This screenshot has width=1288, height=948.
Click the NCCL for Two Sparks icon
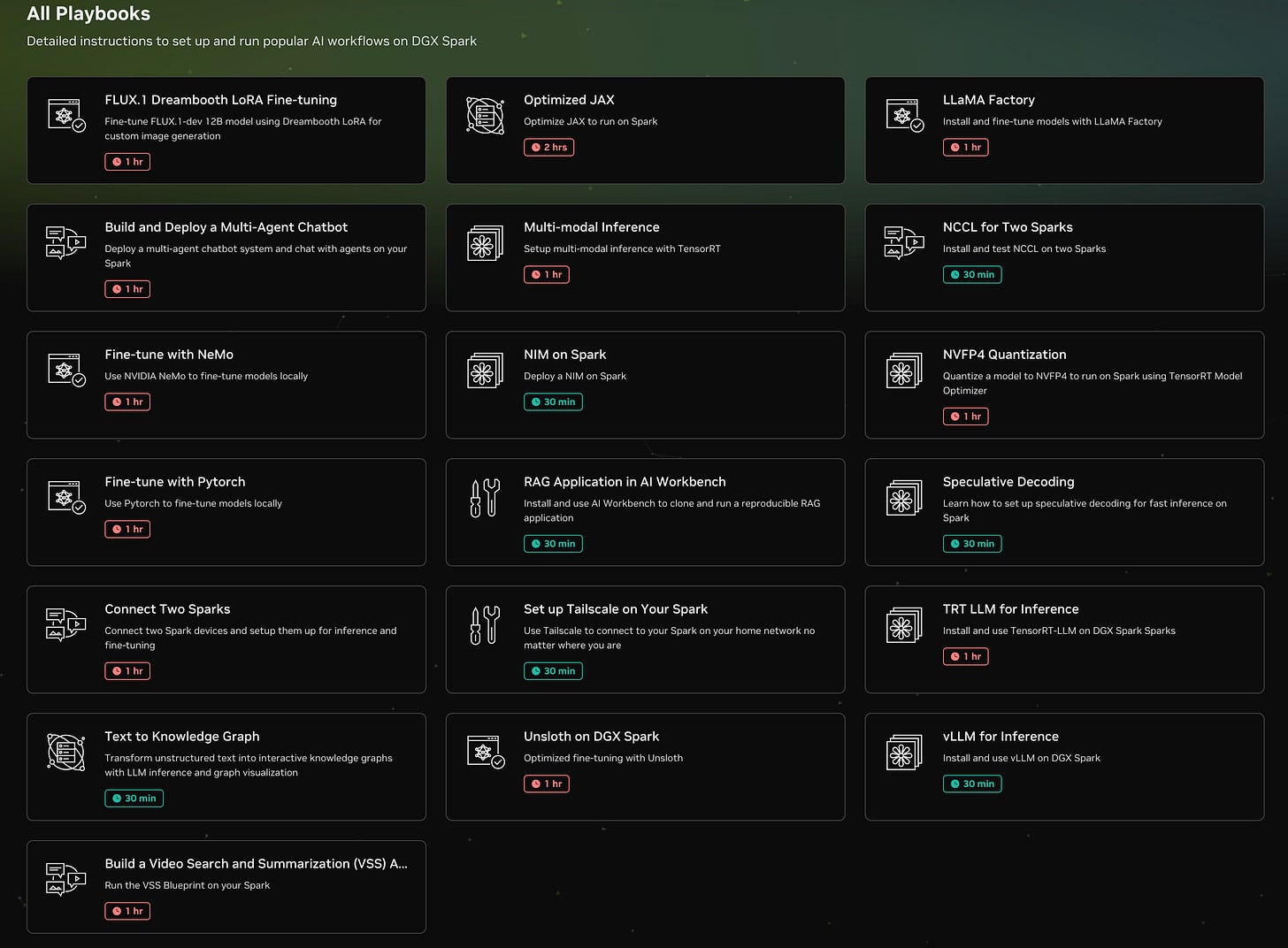click(905, 242)
